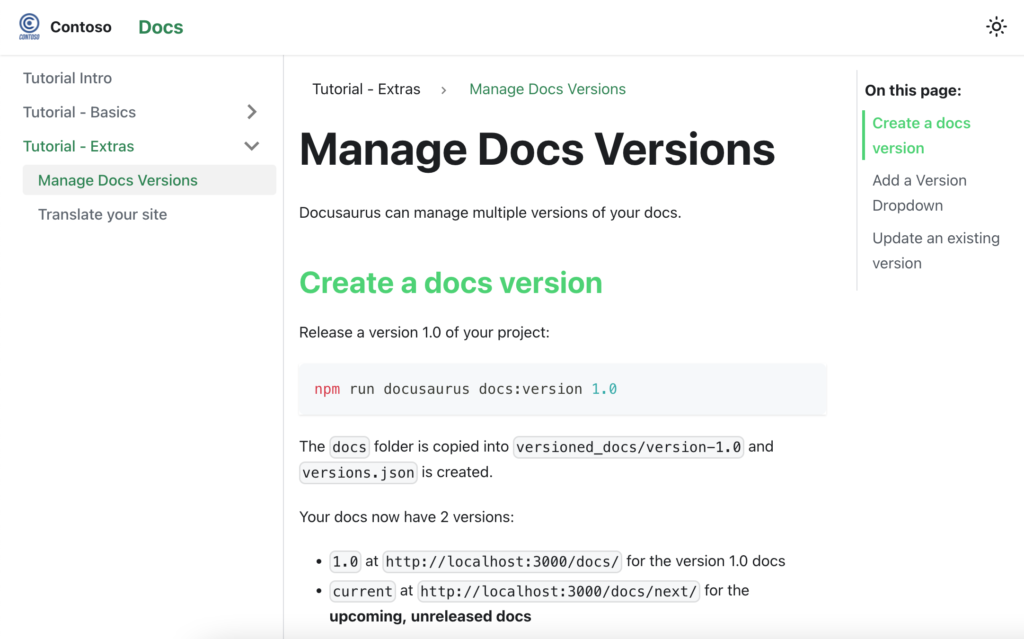Click the Tutorial - Extras breadcrumb

click(x=366, y=89)
